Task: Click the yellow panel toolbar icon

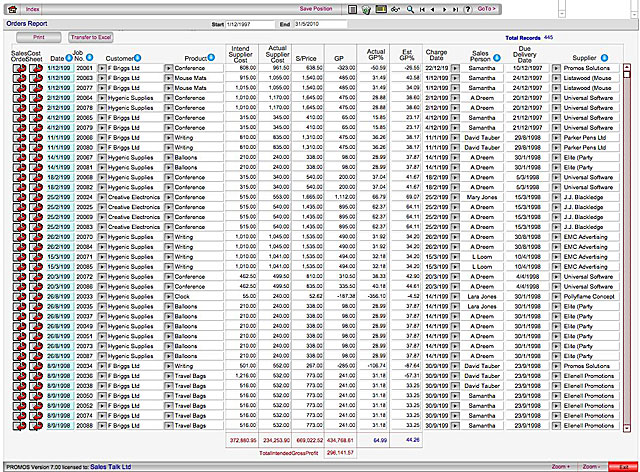Action: [381, 9]
